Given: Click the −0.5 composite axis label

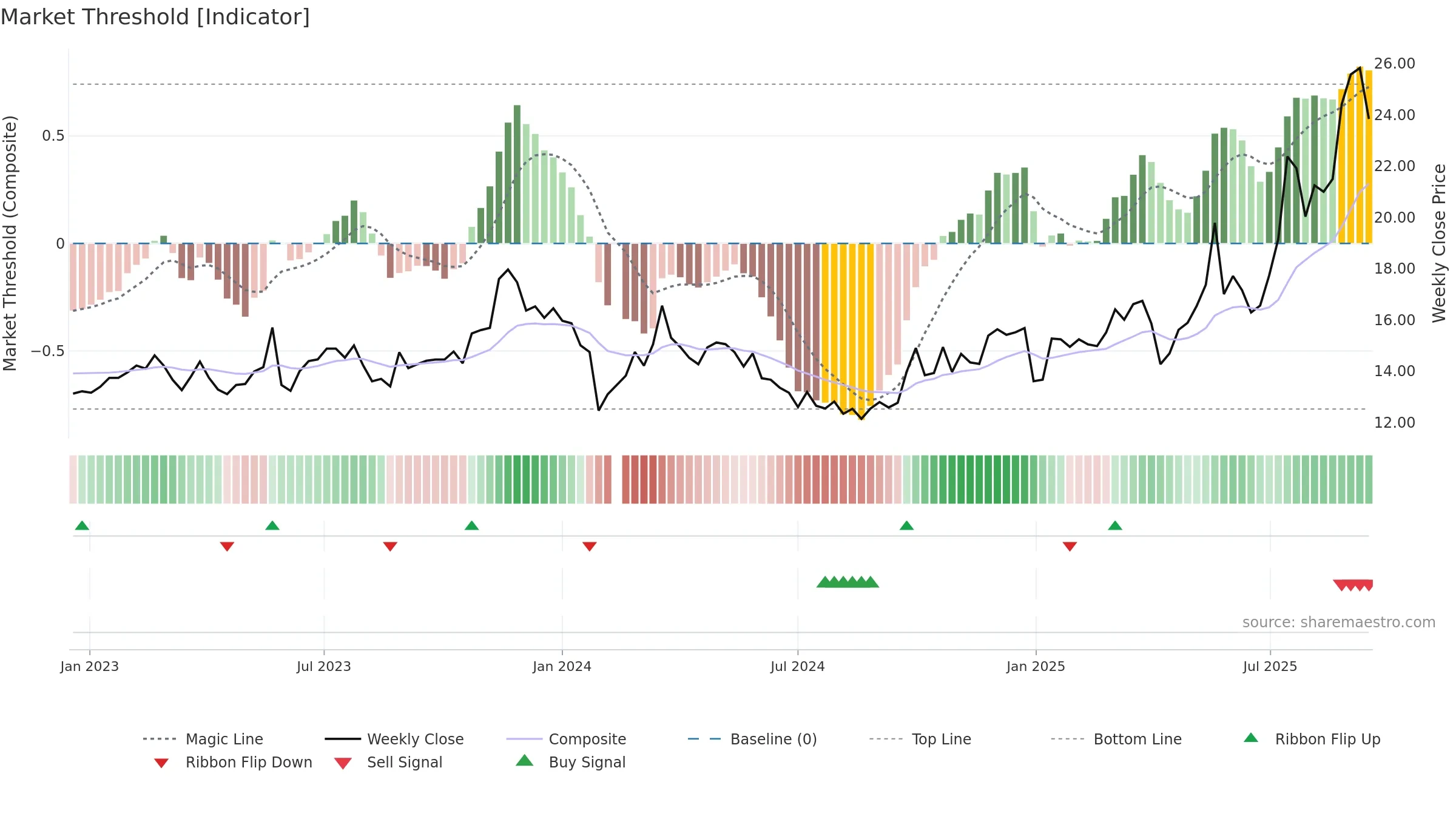Looking at the screenshot, I should [48, 351].
